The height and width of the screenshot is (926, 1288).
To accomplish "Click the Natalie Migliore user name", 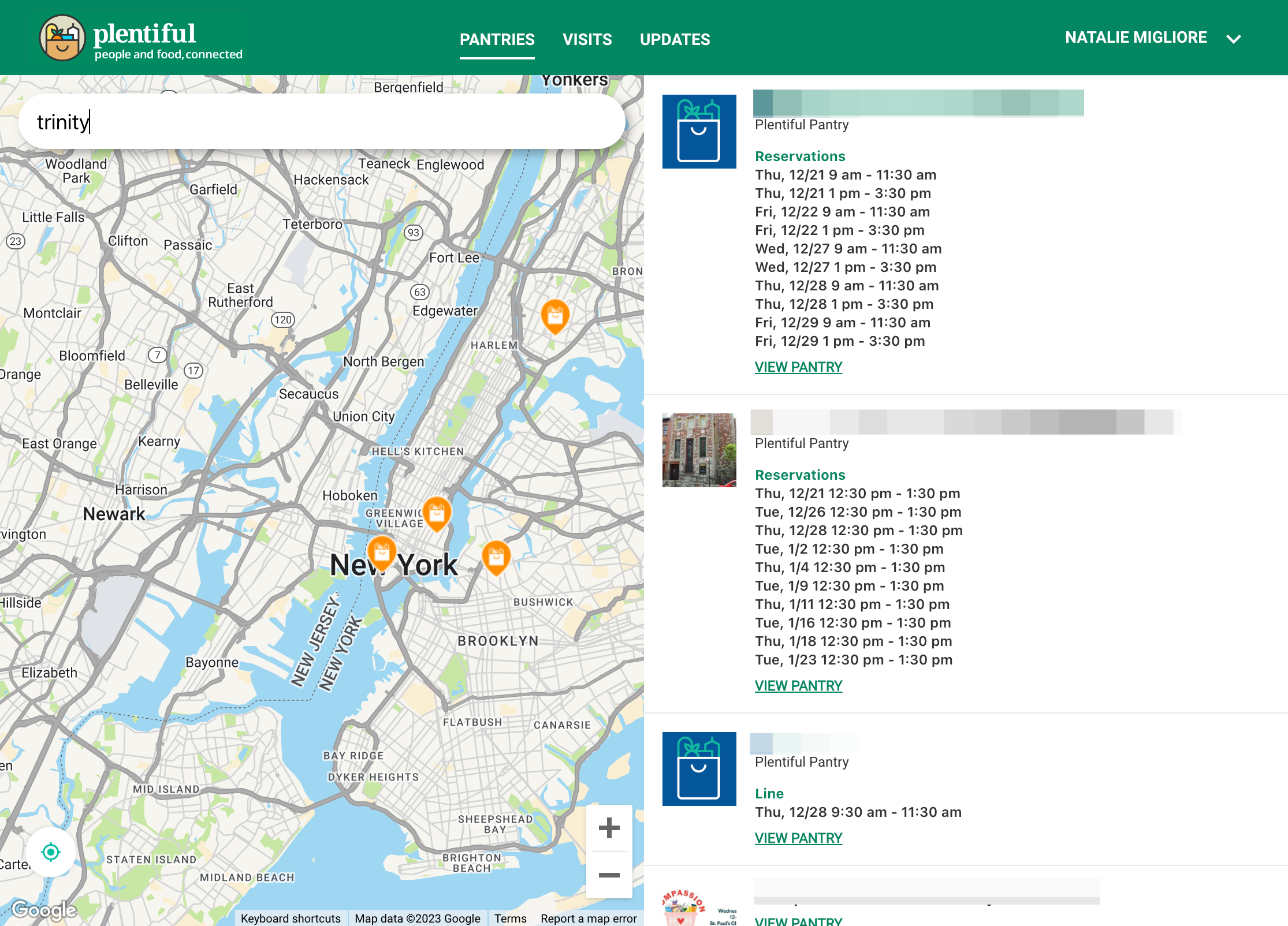I will tap(1136, 38).
